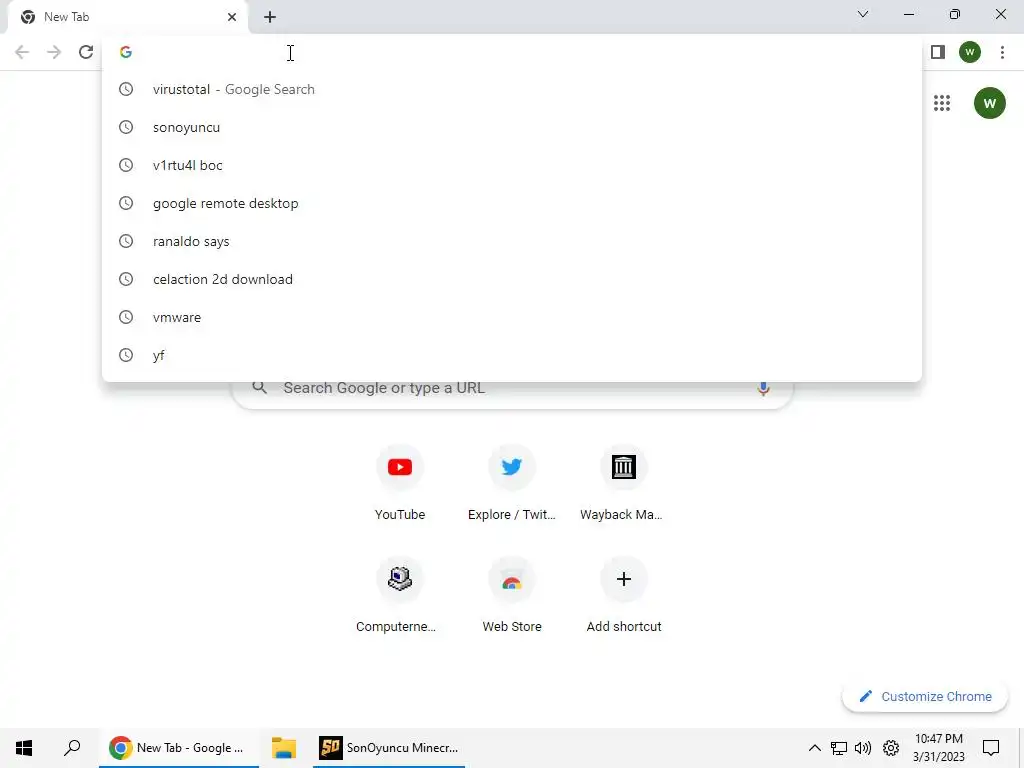
Task: Open the Windows Start menu
Action: pos(24,748)
